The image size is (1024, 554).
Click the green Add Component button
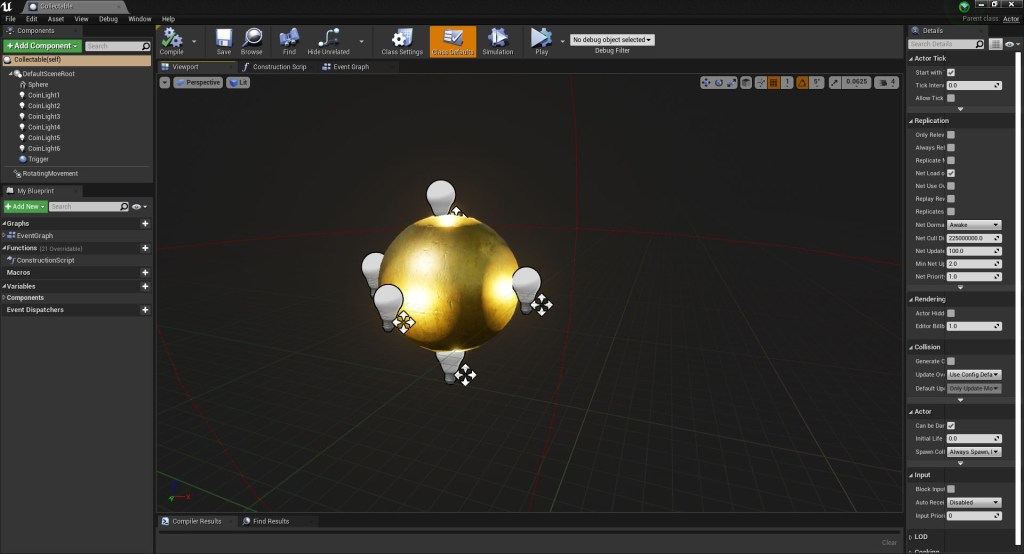[x=41, y=46]
